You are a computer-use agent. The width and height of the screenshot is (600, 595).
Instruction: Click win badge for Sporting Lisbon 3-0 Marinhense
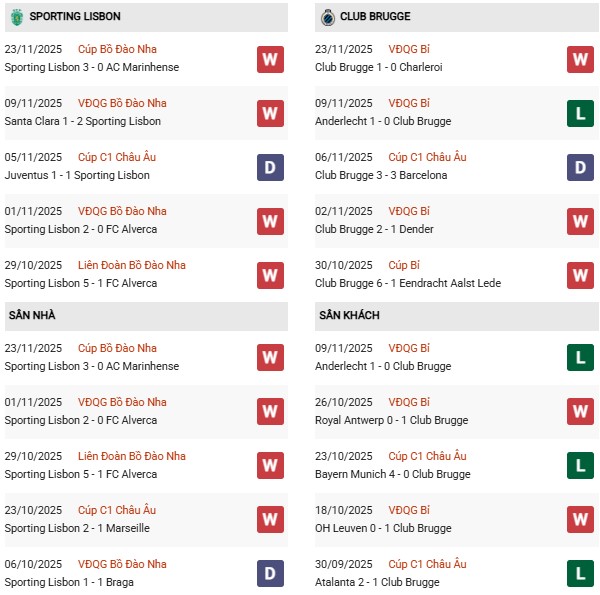click(x=270, y=59)
